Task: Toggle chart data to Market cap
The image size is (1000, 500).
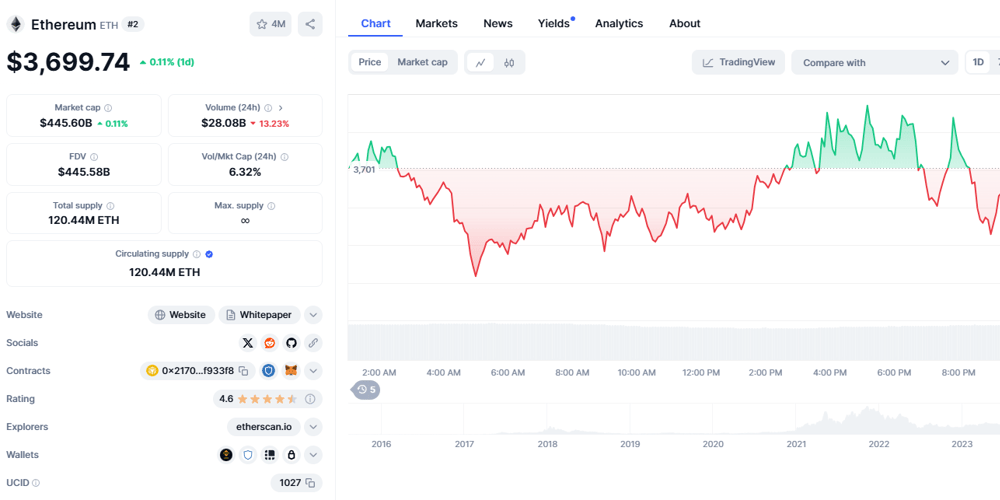Action: [422, 62]
